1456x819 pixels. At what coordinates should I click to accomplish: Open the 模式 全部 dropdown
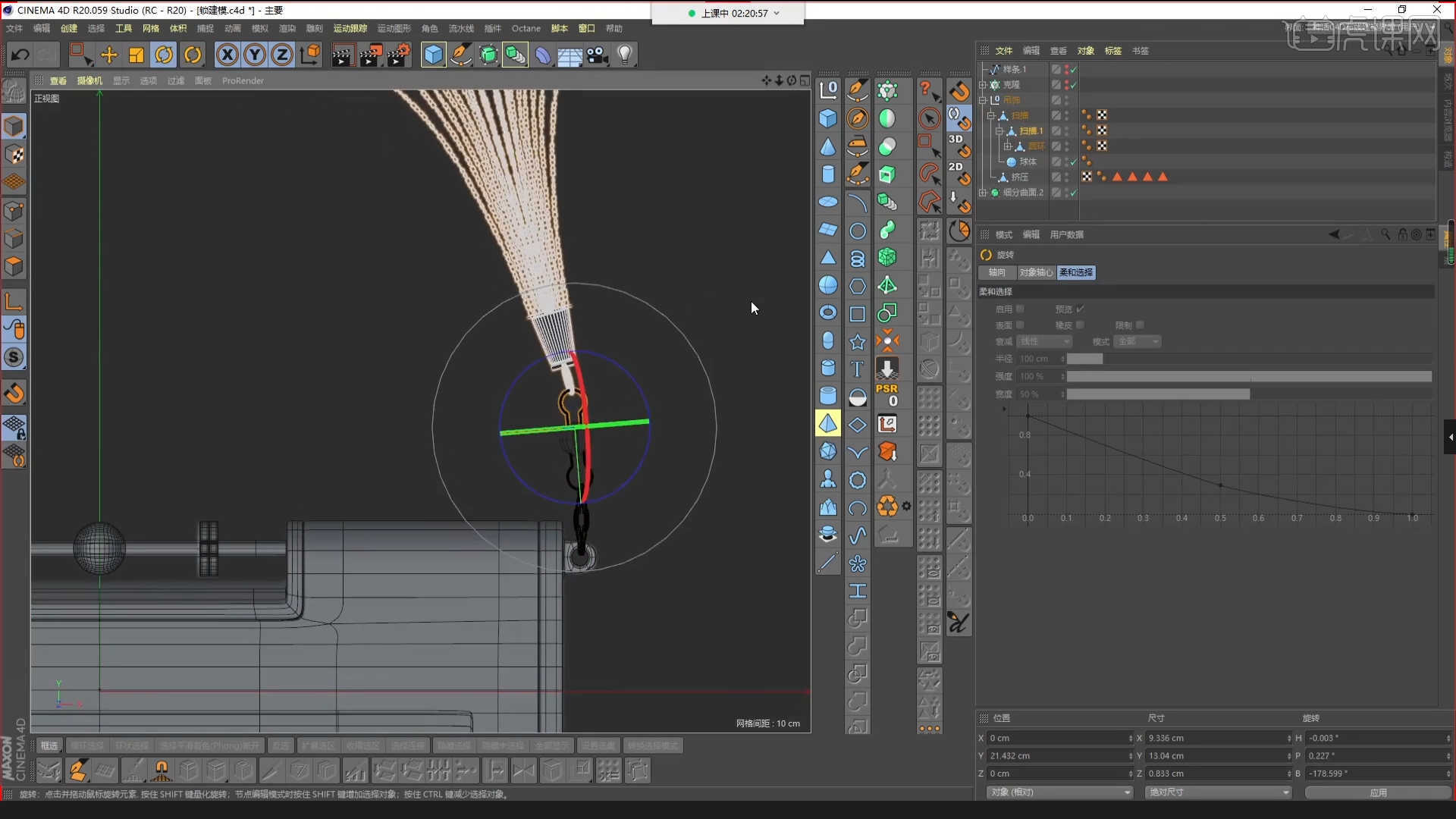(1138, 341)
